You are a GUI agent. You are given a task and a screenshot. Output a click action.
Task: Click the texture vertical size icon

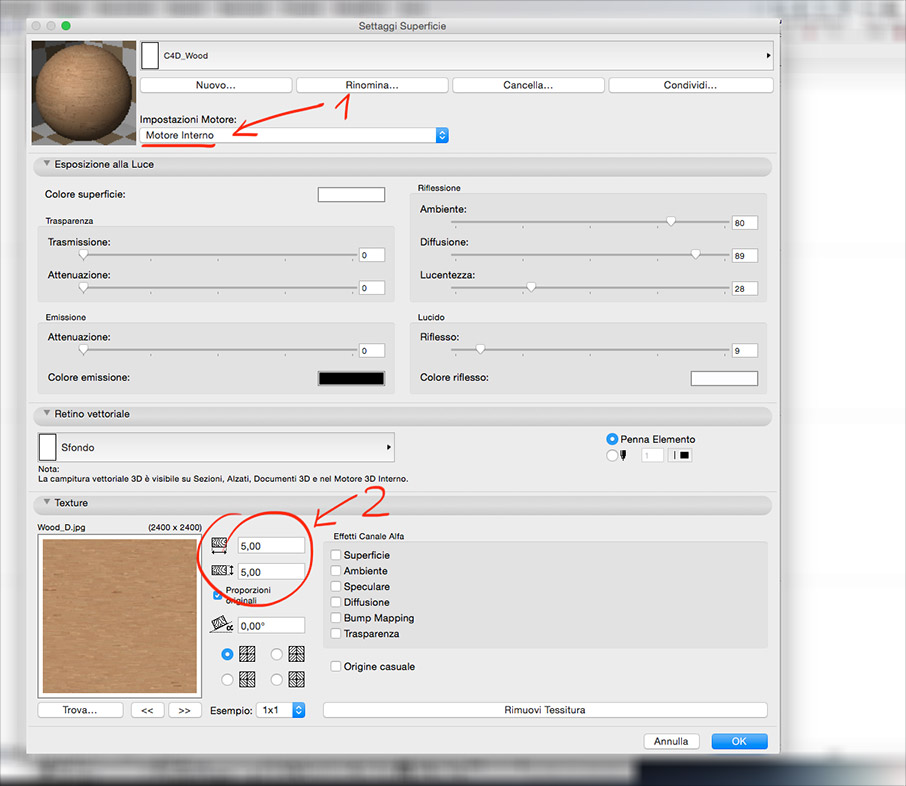tap(221, 572)
